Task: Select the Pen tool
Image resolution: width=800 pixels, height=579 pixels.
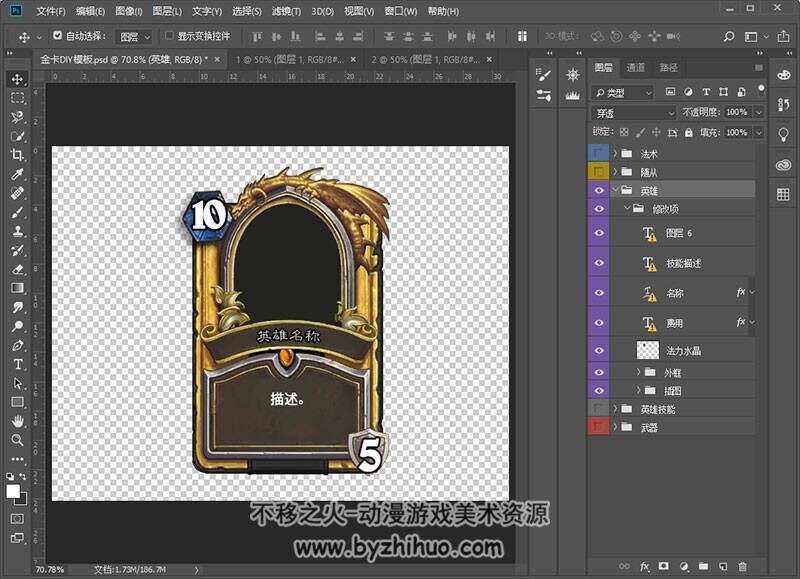Action: click(17, 345)
